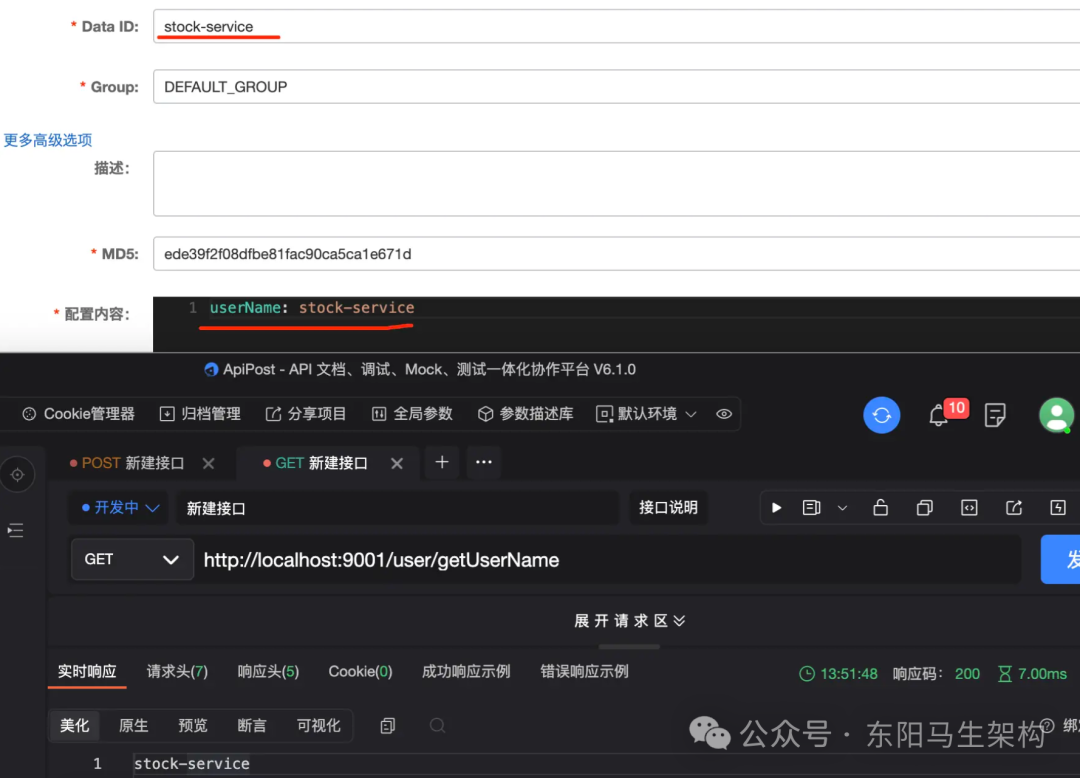Open the notification bell with 10 badge
Screen dimensions: 1080x778
[938, 415]
